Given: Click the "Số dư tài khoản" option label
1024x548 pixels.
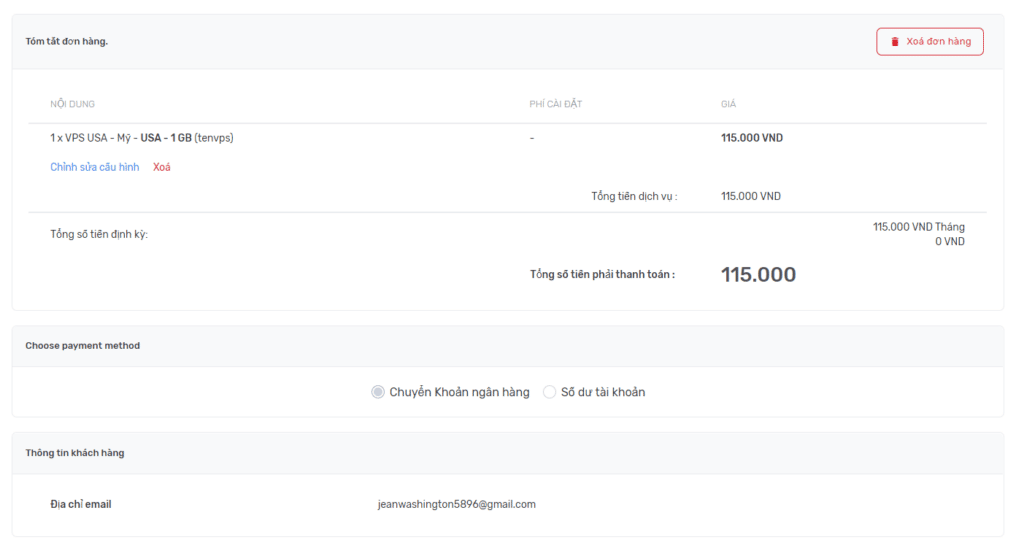Looking at the screenshot, I should 603,392.
